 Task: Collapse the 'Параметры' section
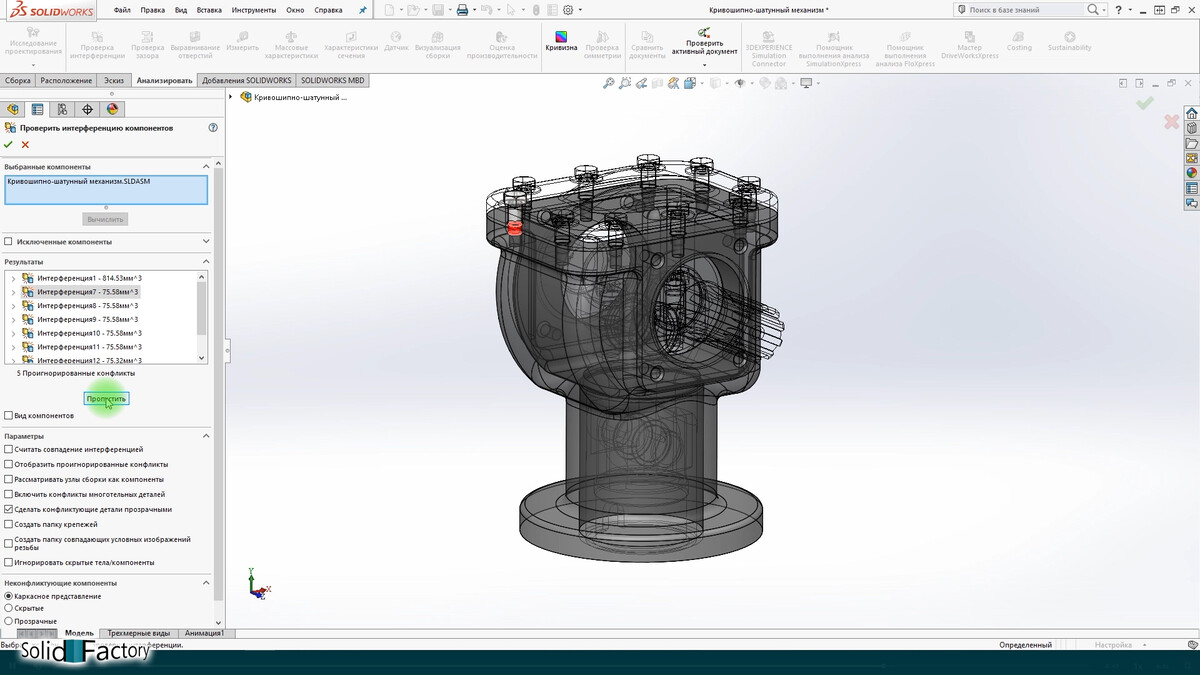[206, 436]
